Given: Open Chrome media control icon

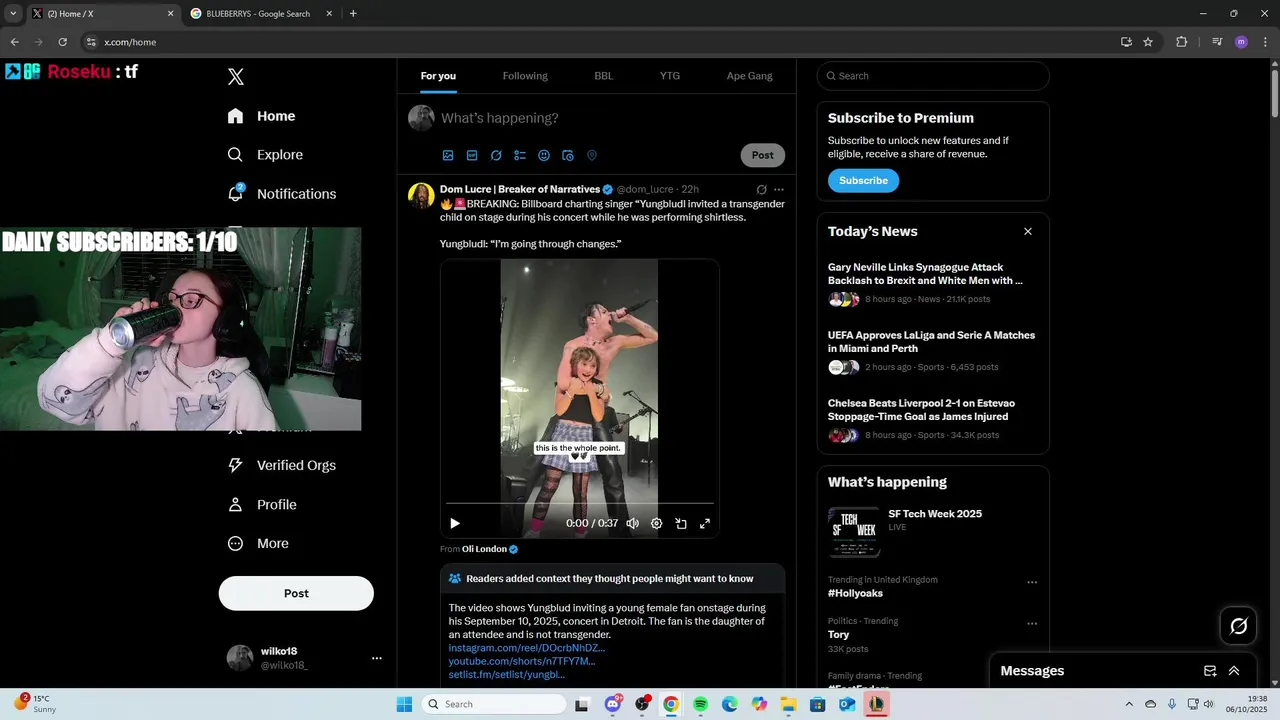Looking at the screenshot, I should tap(1217, 42).
